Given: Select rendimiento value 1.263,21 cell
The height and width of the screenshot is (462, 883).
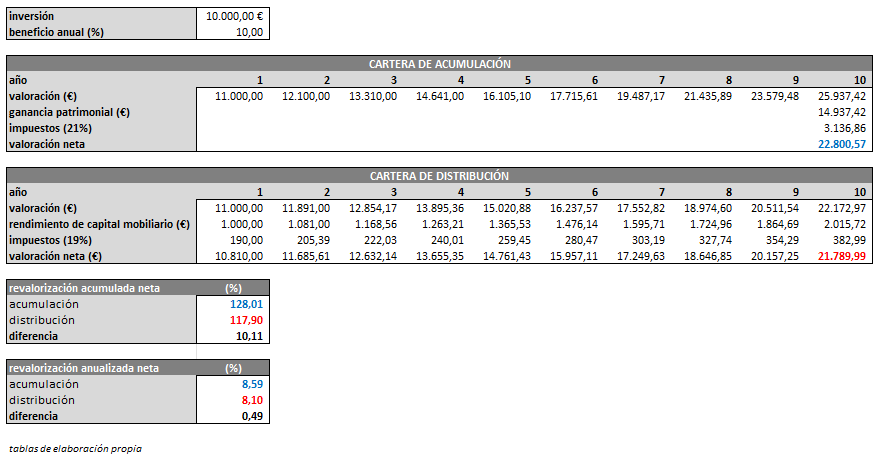Looking at the screenshot, I should [443, 224].
